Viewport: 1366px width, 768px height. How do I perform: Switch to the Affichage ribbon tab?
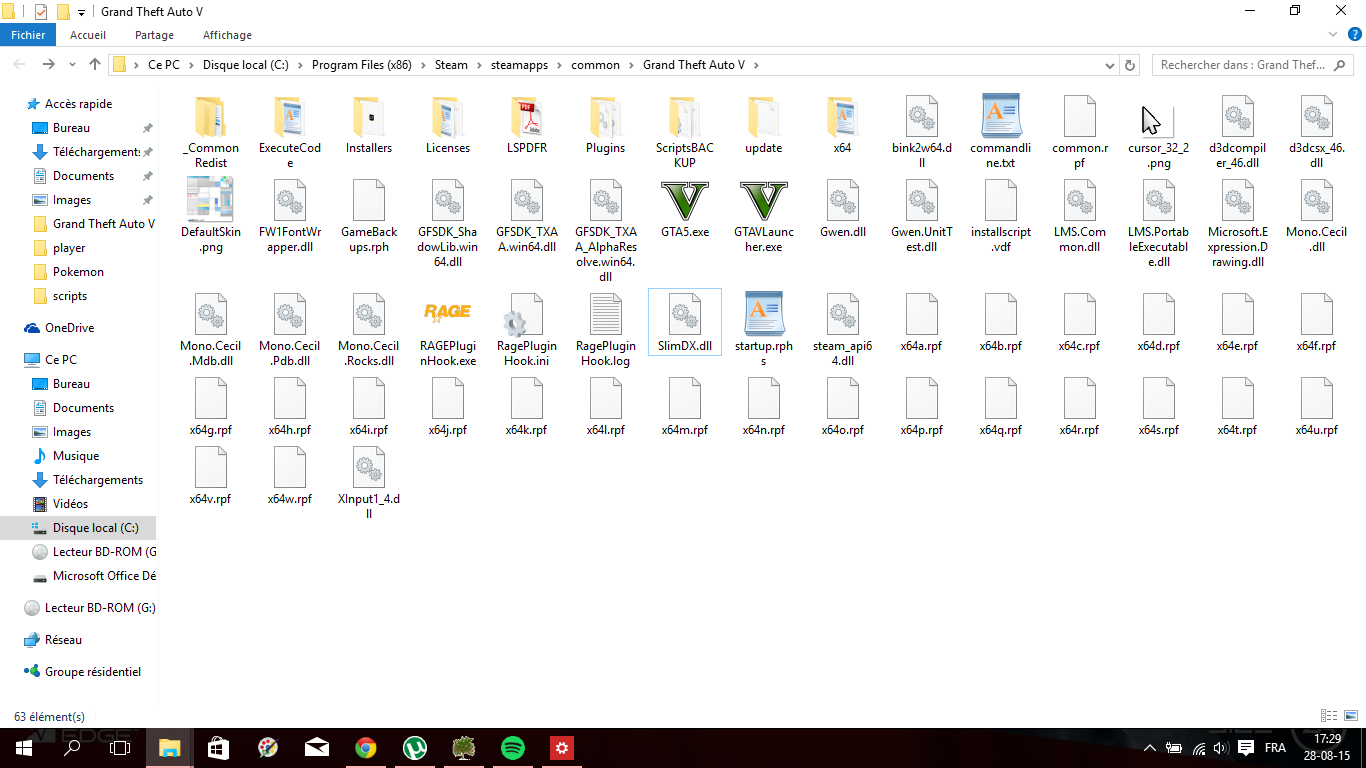(227, 35)
